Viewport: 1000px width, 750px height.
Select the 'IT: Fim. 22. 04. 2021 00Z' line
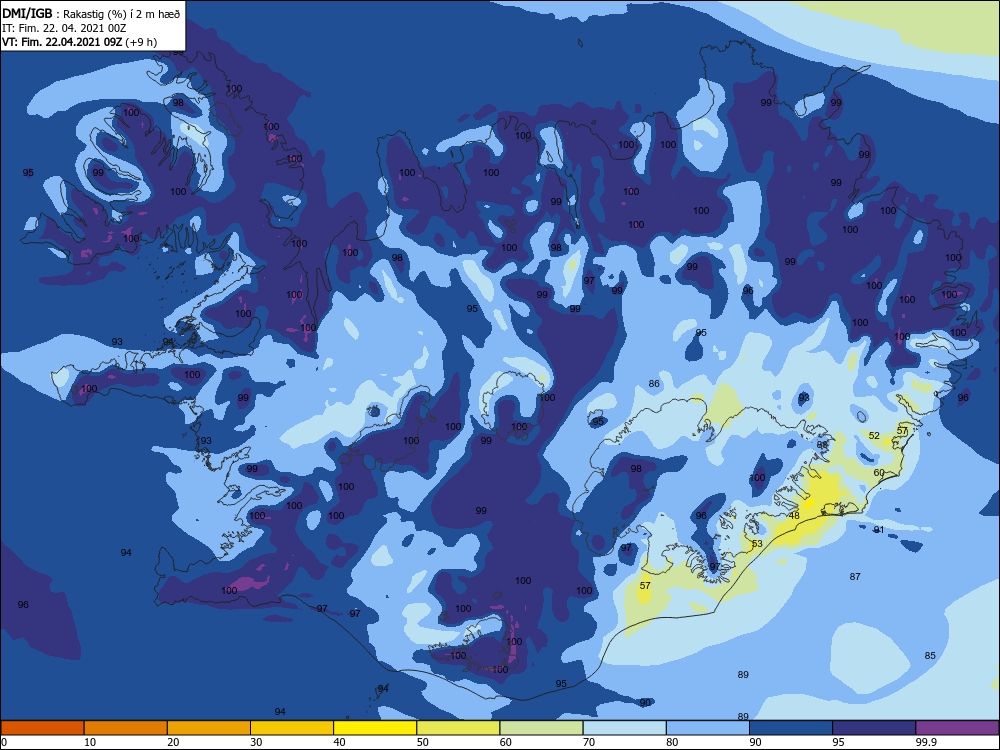[x=64, y=28]
